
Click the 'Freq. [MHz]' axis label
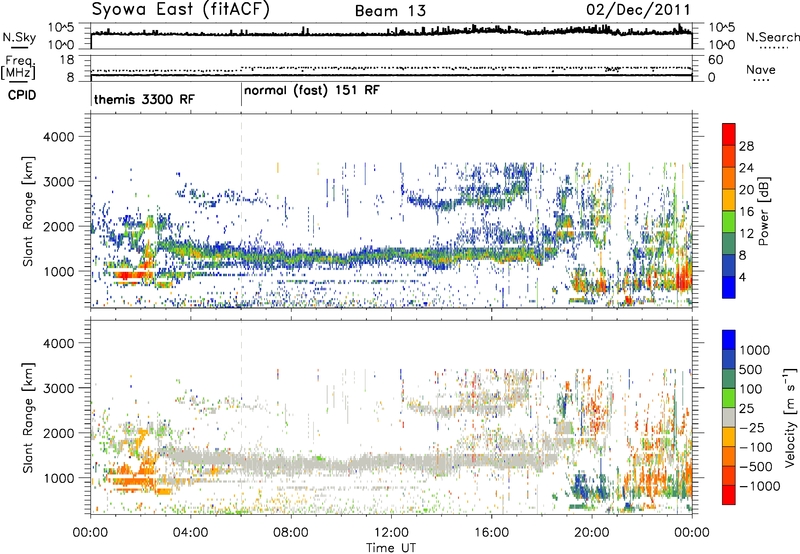coord(19,68)
